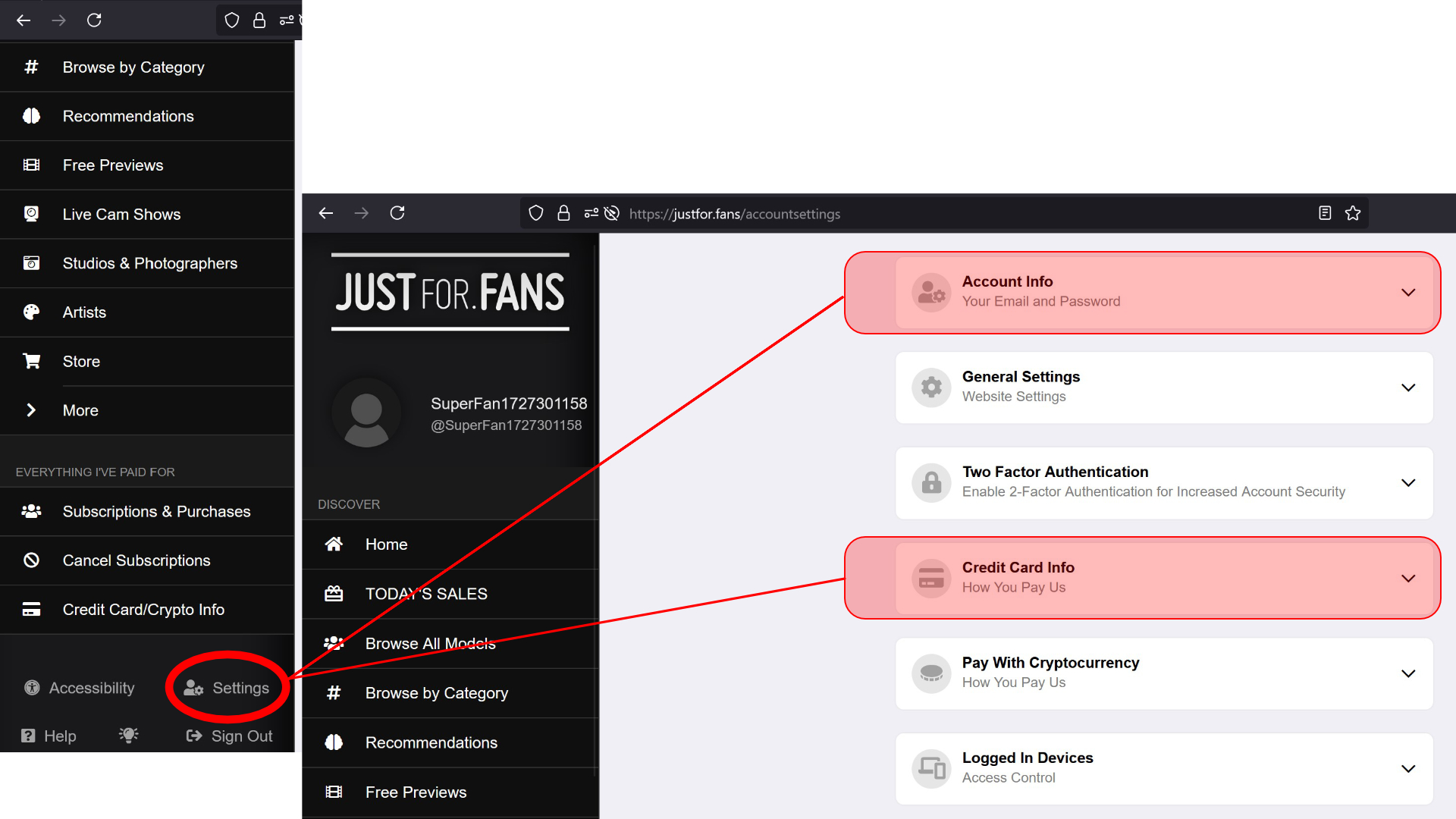Select the Live Cam Shows icon

click(31, 214)
